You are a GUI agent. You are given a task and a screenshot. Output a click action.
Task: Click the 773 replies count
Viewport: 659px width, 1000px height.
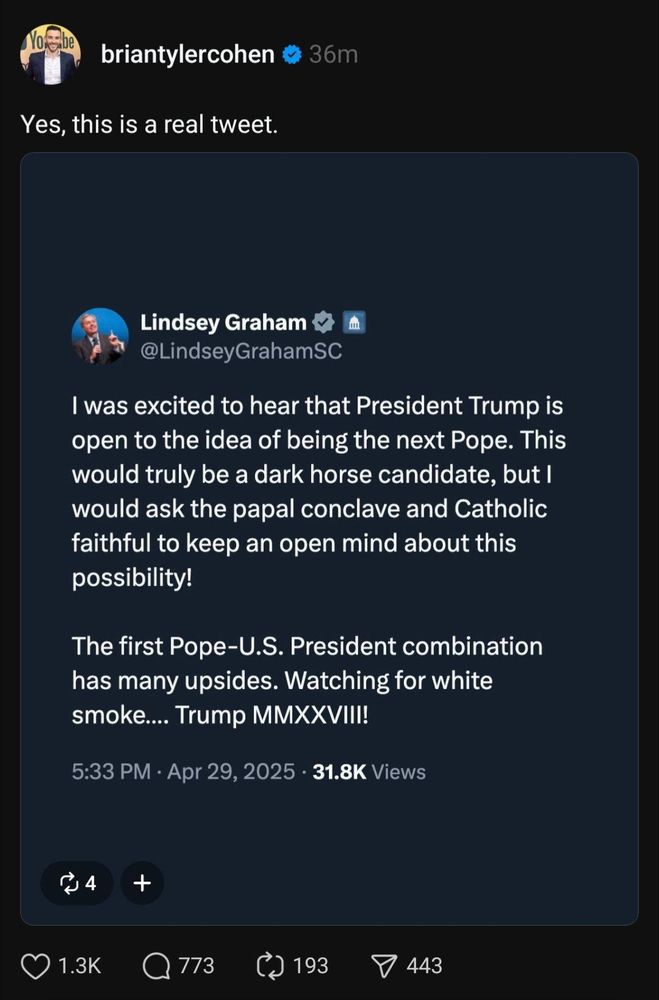(196, 966)
